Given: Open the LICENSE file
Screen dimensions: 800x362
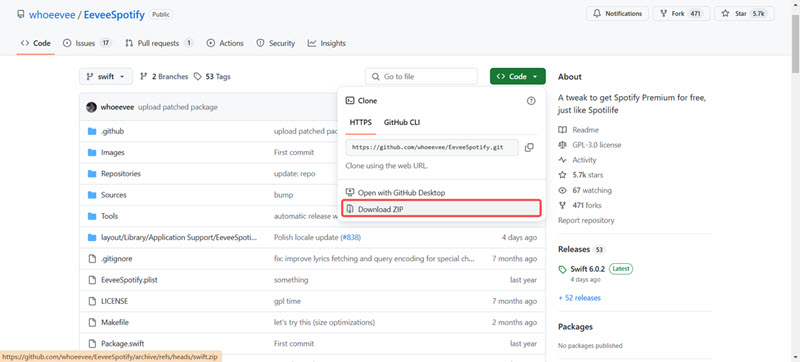Looking at the screenshot, I should coord(114,301).
